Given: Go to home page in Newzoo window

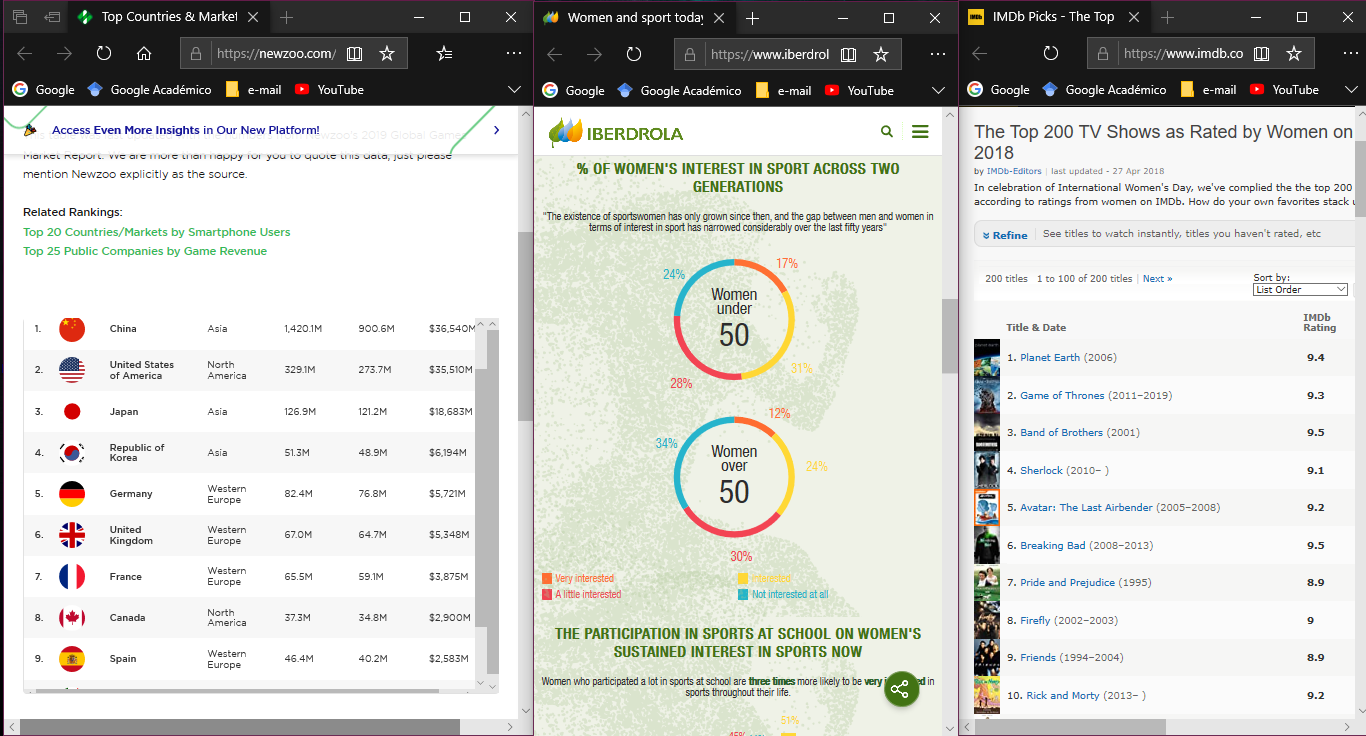Looking at the screenshot, I should 144,54.
